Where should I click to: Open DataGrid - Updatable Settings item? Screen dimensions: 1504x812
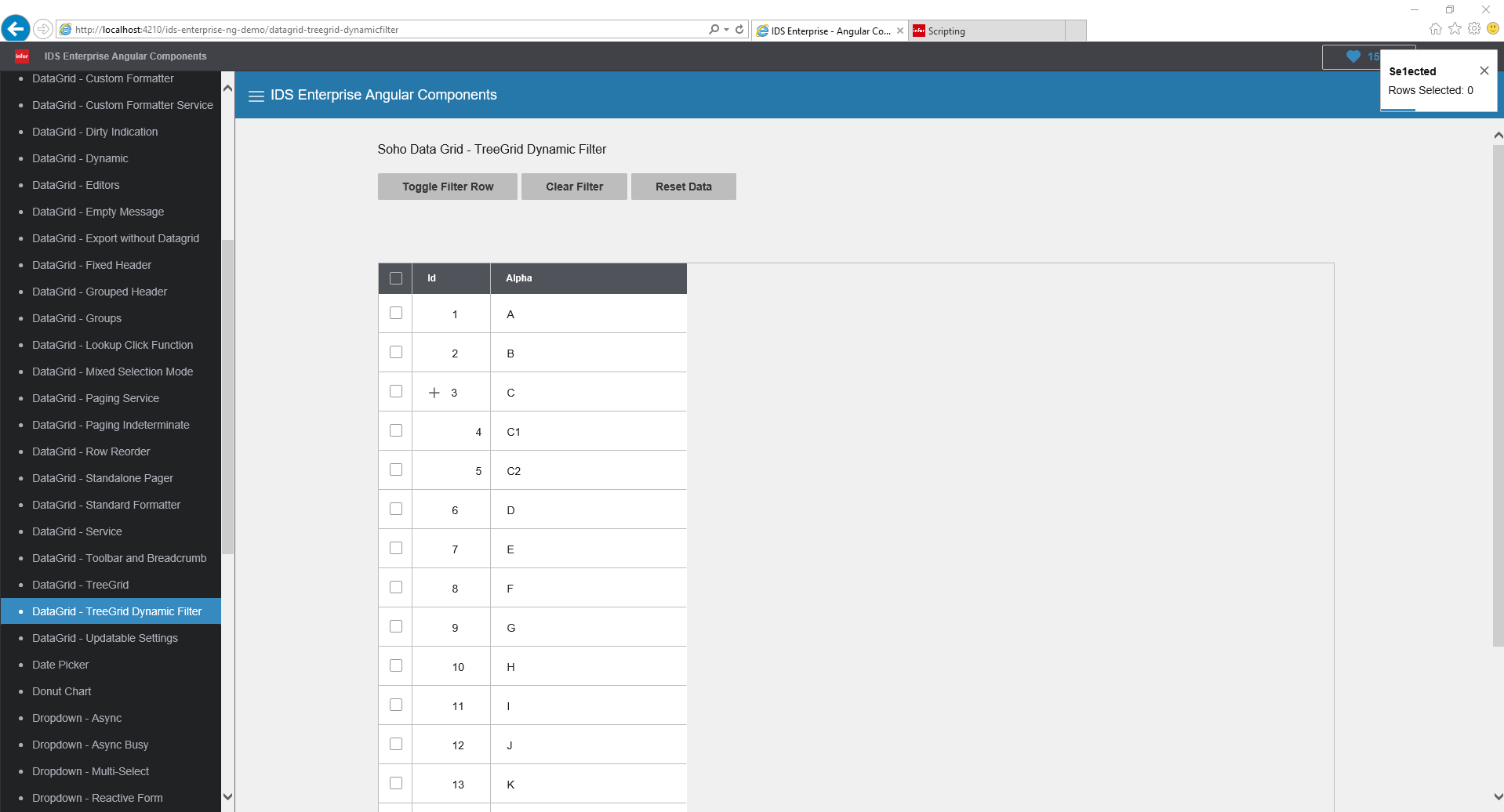coord(105,638)
